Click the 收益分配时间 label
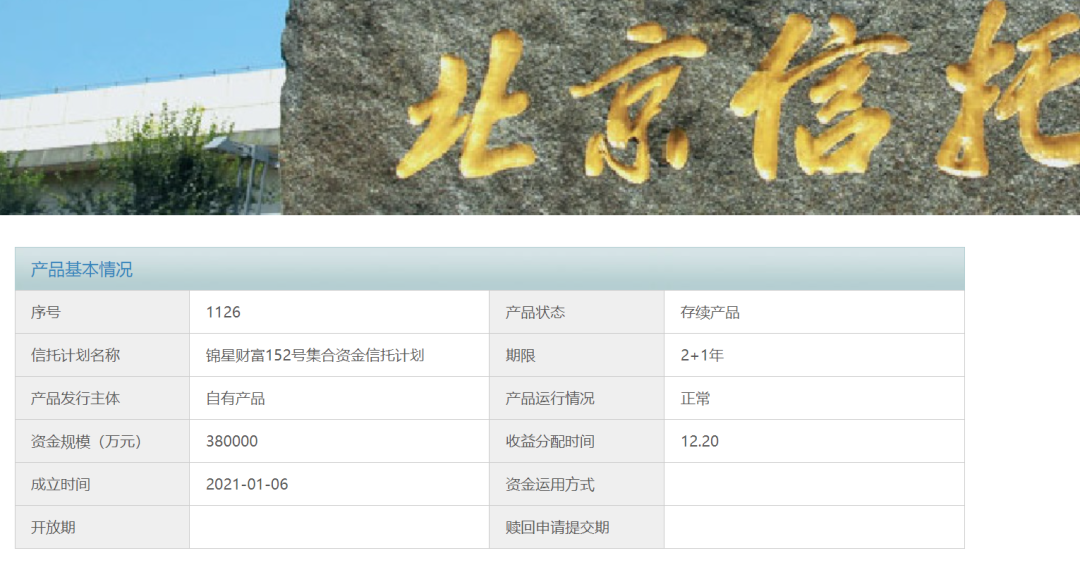Image resolution: width=1080 pixels, height=570 pixels. point(550,441)
